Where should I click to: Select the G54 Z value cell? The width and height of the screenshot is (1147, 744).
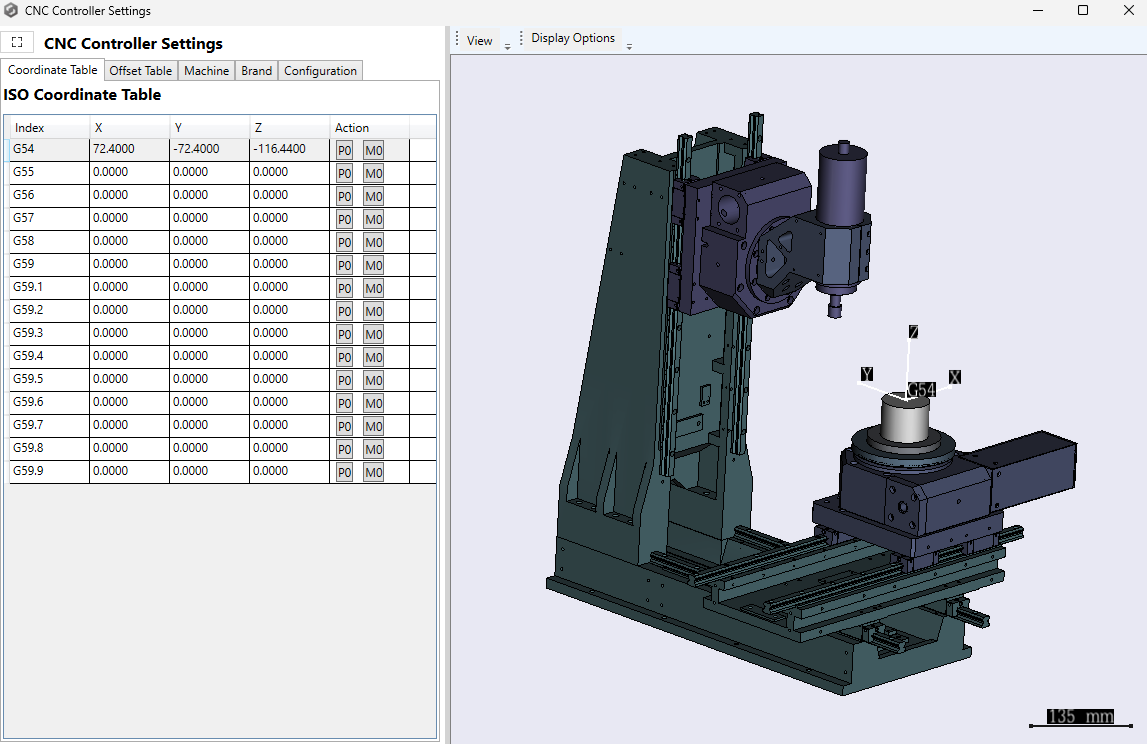[289, 149]
